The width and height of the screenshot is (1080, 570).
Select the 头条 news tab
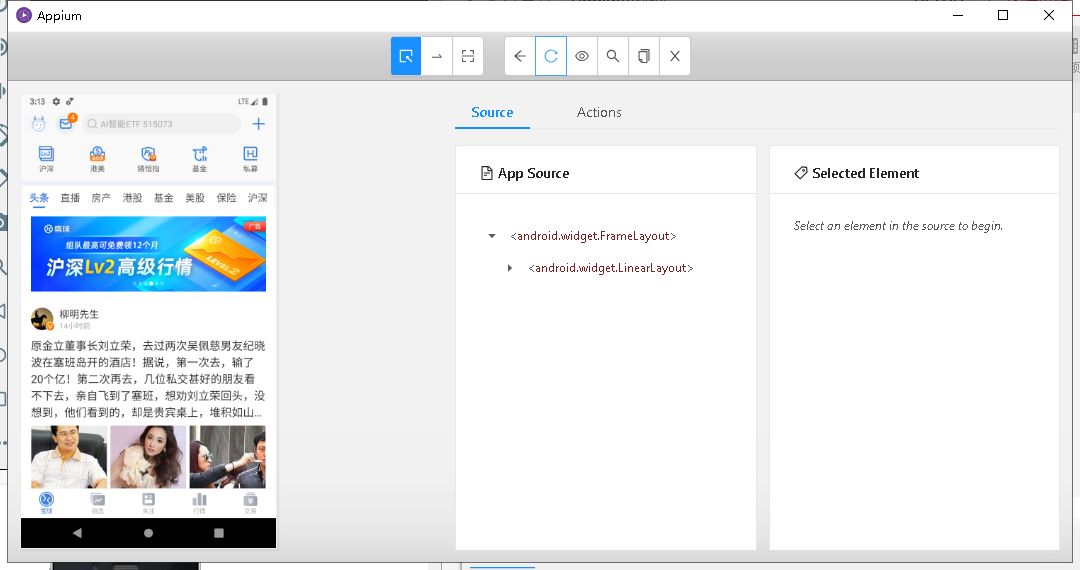tap(39, 198)
